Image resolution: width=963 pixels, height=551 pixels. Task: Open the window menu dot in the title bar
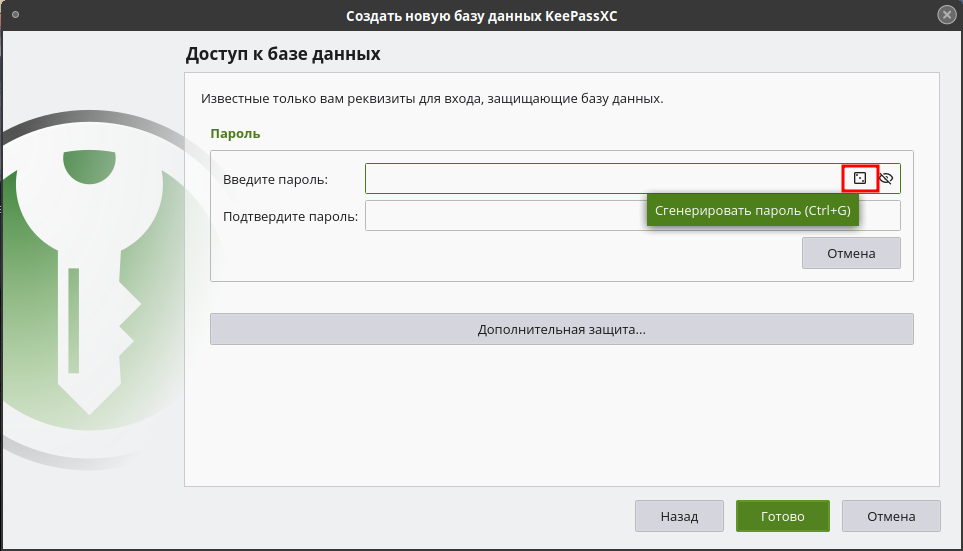click(x=15, y=15)
